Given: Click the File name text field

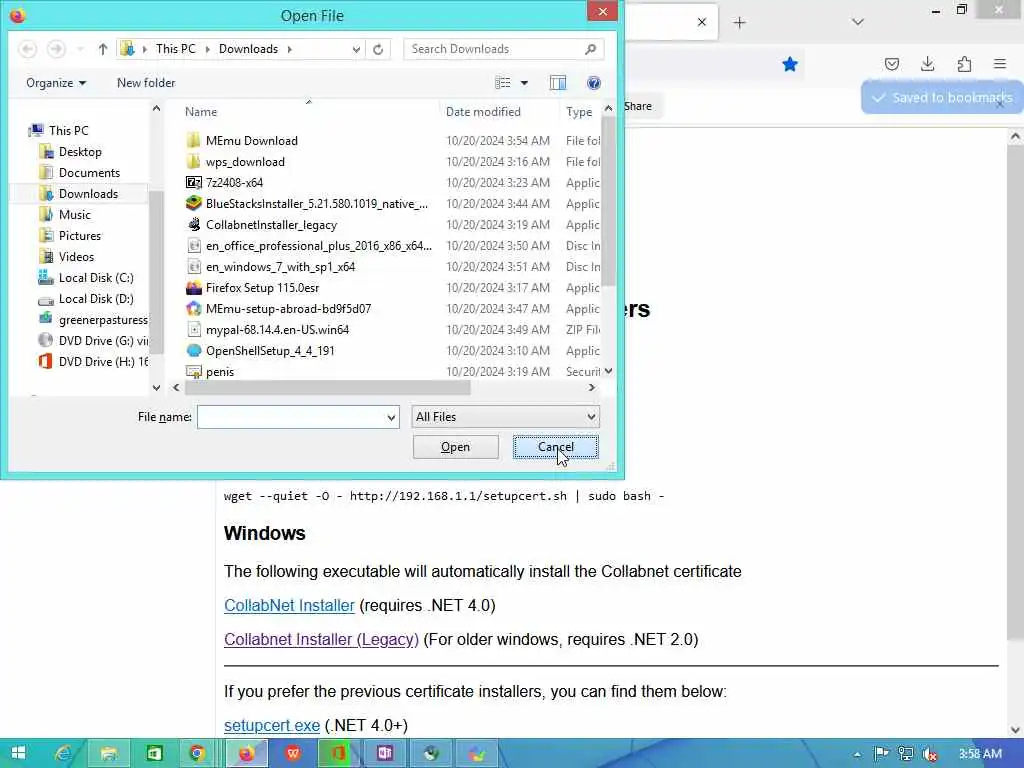Looking at the screenshot, I should (291, 417).
